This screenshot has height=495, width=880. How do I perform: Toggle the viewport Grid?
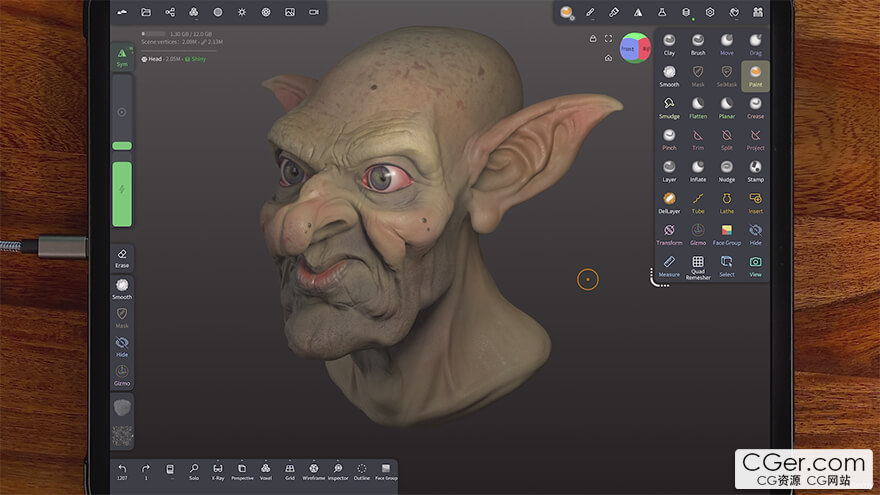coord(290,469)
